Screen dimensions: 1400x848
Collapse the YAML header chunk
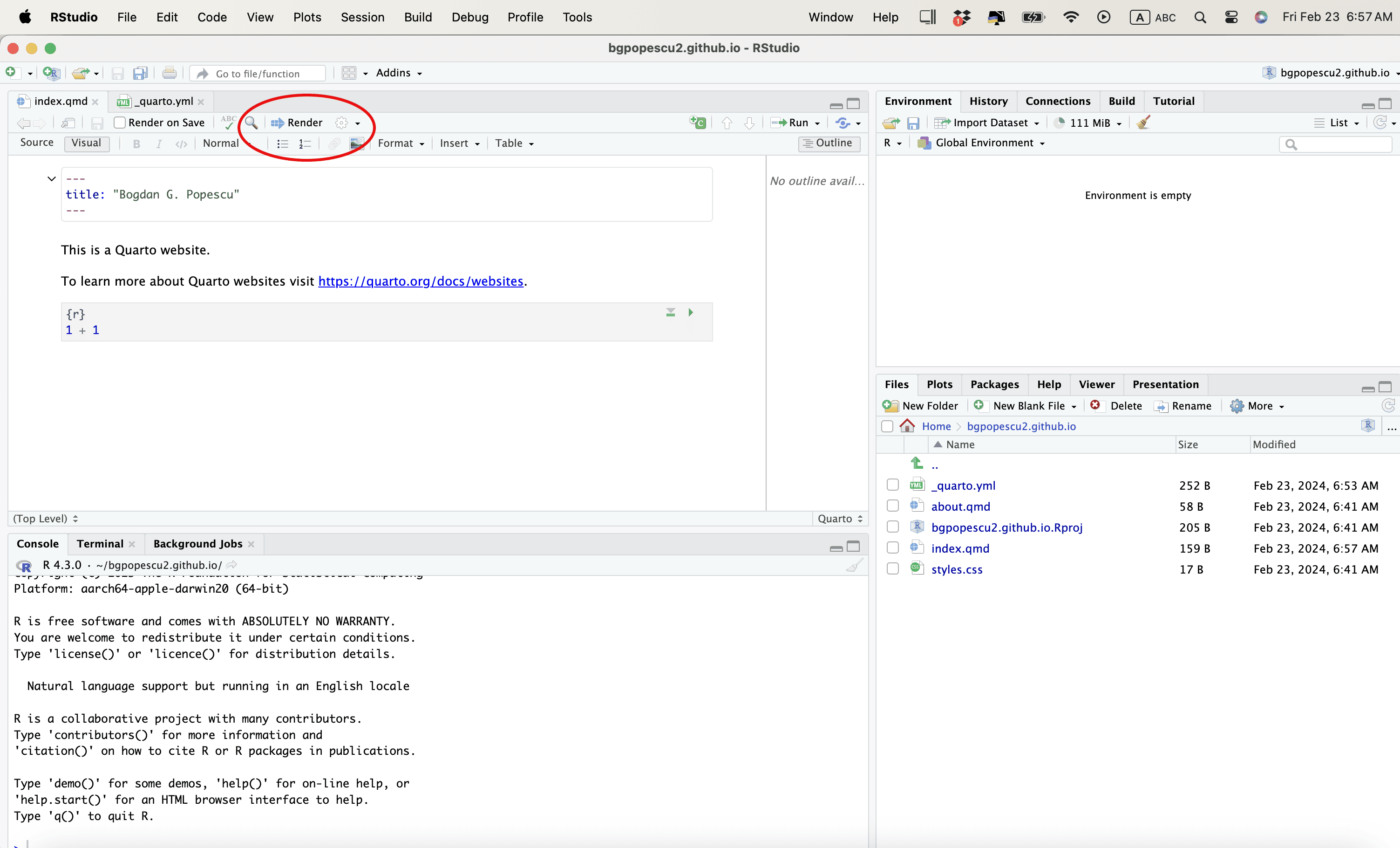[x=51, y=179]
